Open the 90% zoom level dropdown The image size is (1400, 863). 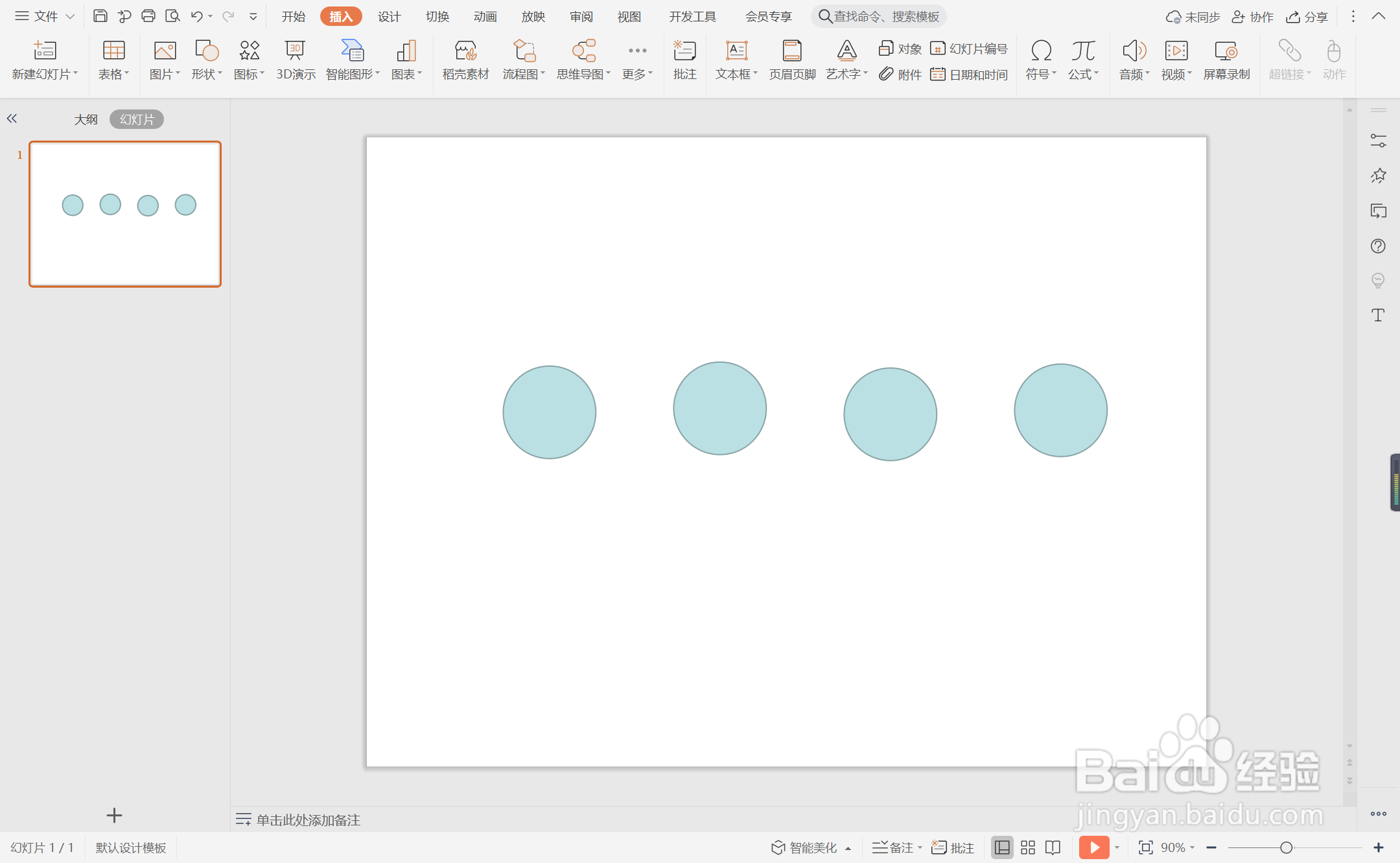tap(1178, 847)
